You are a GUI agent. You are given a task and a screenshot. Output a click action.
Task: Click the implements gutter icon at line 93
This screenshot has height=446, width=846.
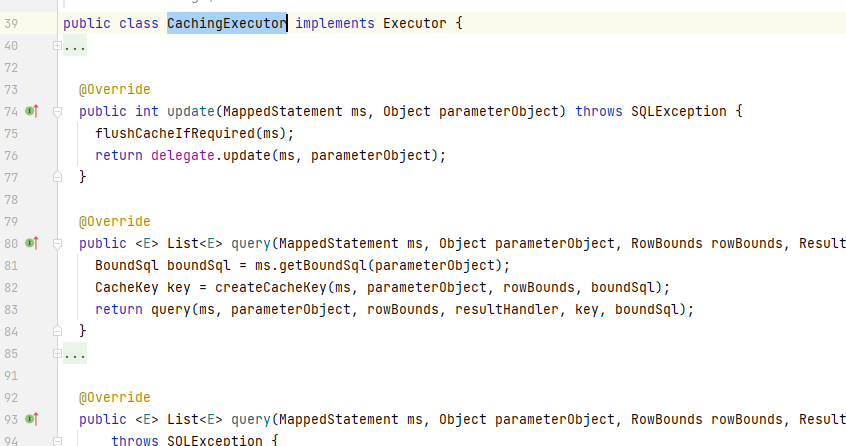pyautogui.click(x=31, y=419)
